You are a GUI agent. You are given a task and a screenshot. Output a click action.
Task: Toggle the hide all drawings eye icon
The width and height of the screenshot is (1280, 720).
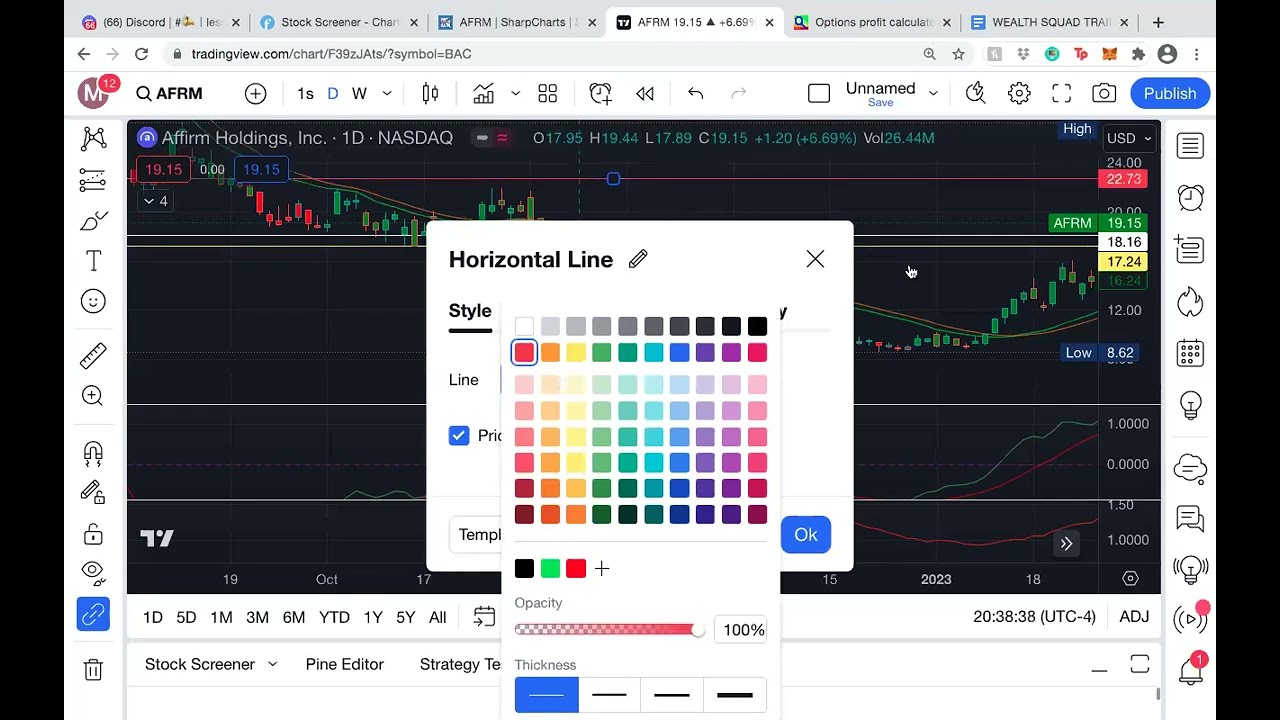93,572
